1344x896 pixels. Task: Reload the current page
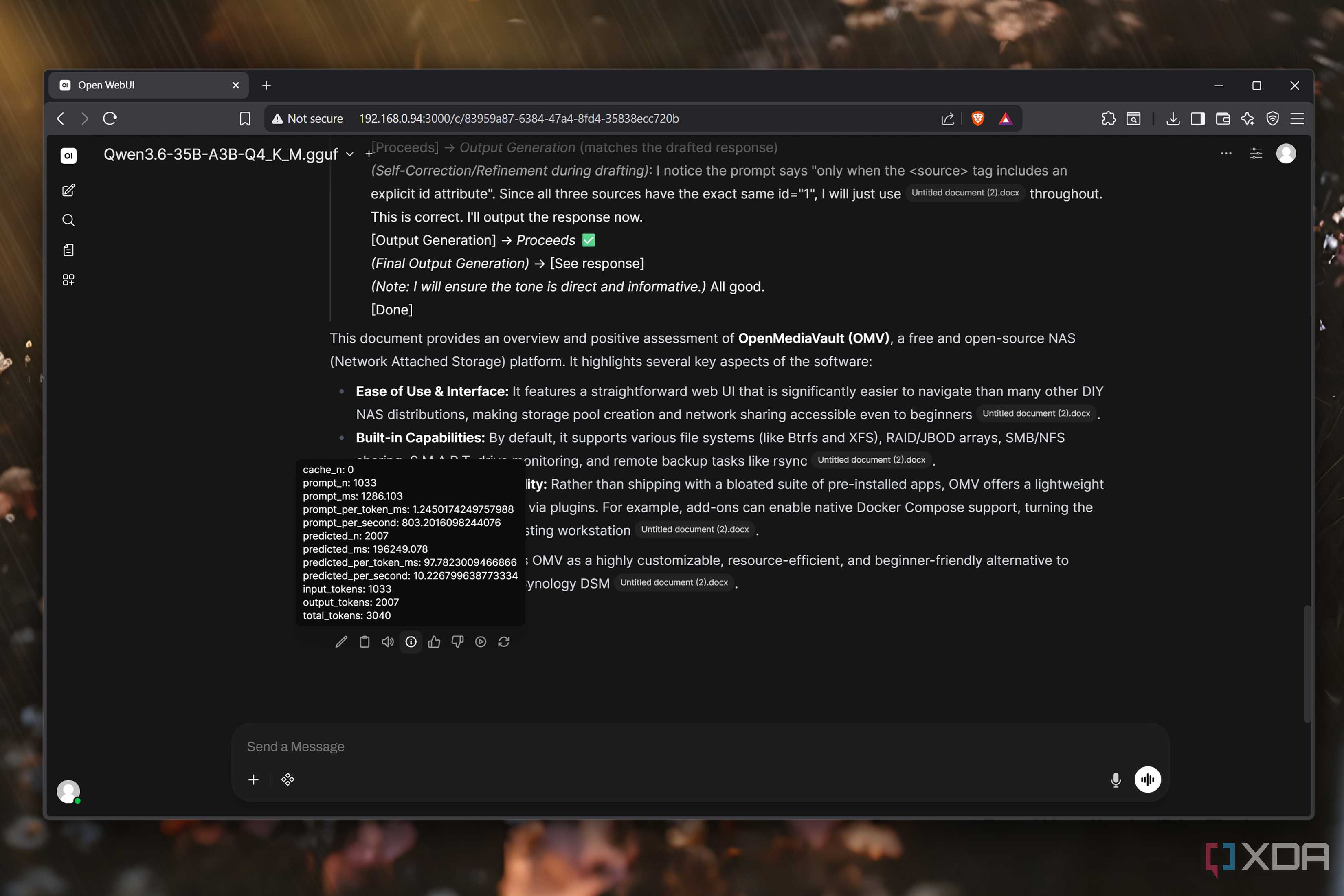pyautogui.click(x=110, y=118)
